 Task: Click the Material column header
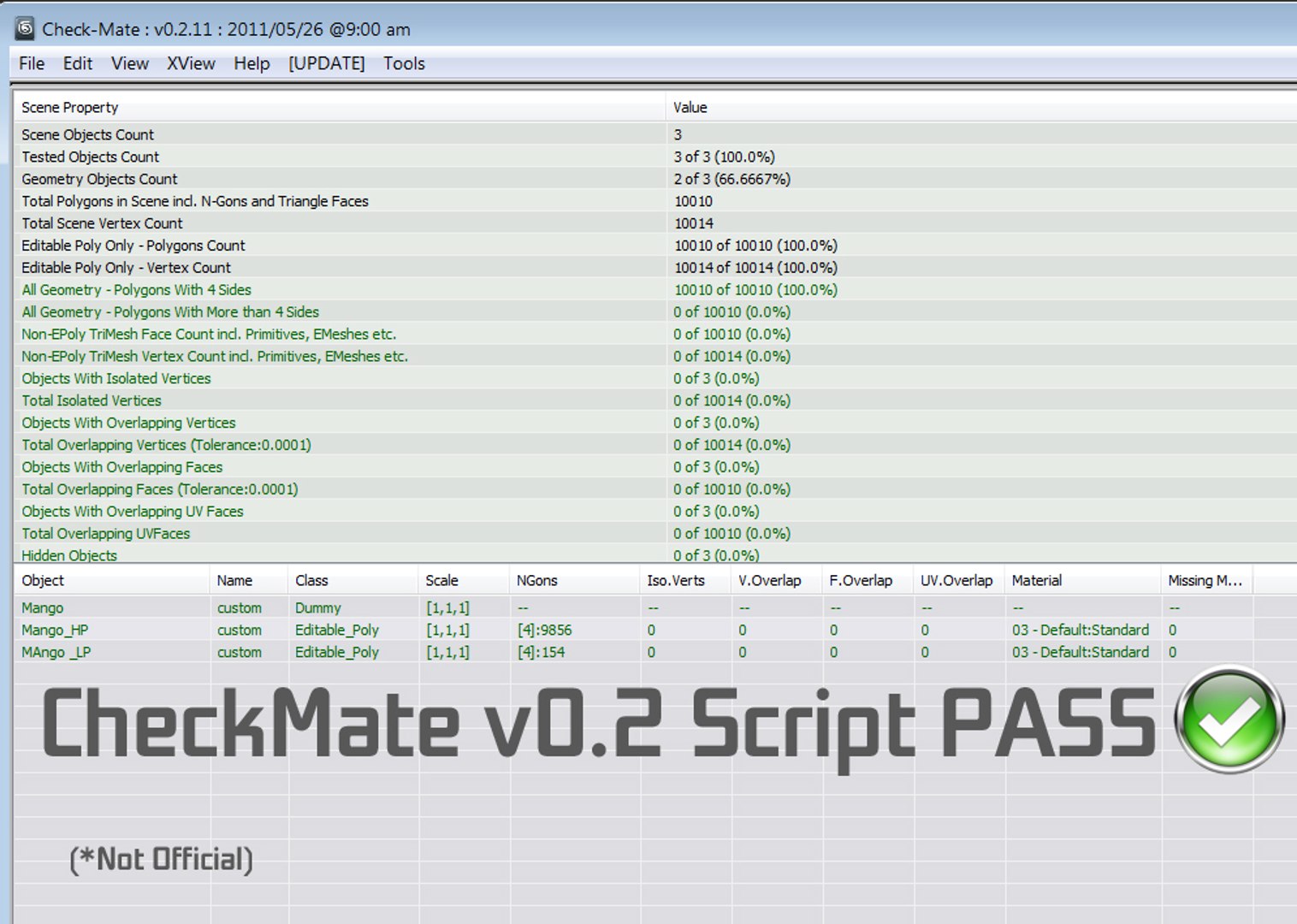[x=1082, y=580]
